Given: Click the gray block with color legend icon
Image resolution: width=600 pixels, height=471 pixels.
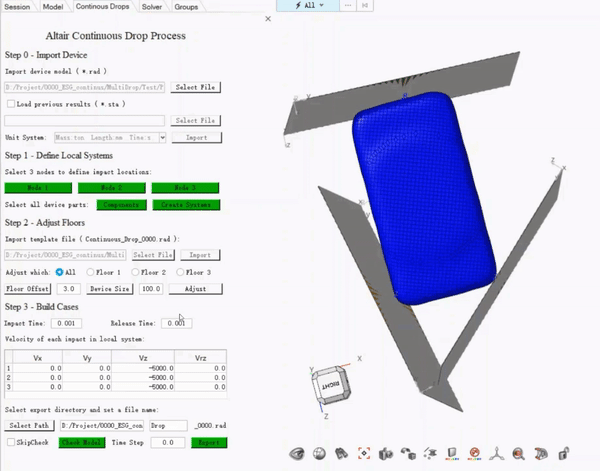Looking at the screenshot, I should coord(452,454).
